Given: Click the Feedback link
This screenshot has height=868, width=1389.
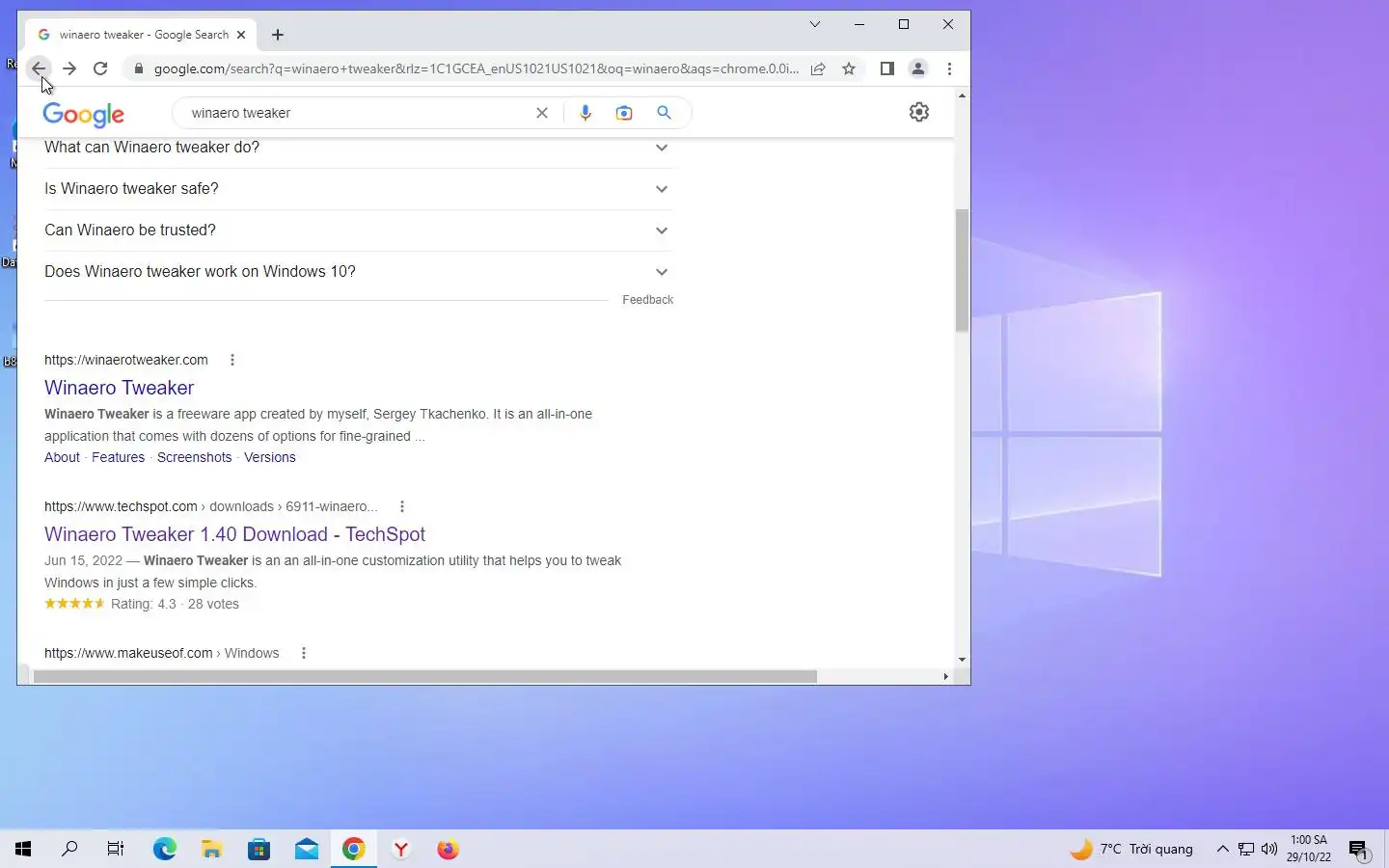Looking at the screenshot, I should [647, 300].
